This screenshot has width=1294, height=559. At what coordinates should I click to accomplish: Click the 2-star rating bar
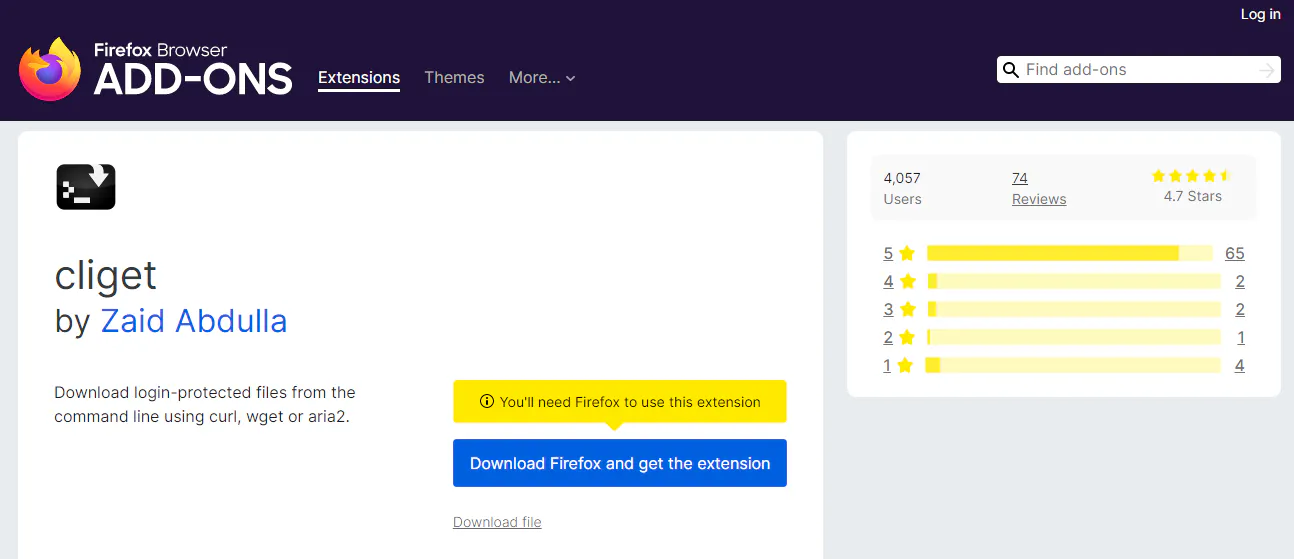1074,337
